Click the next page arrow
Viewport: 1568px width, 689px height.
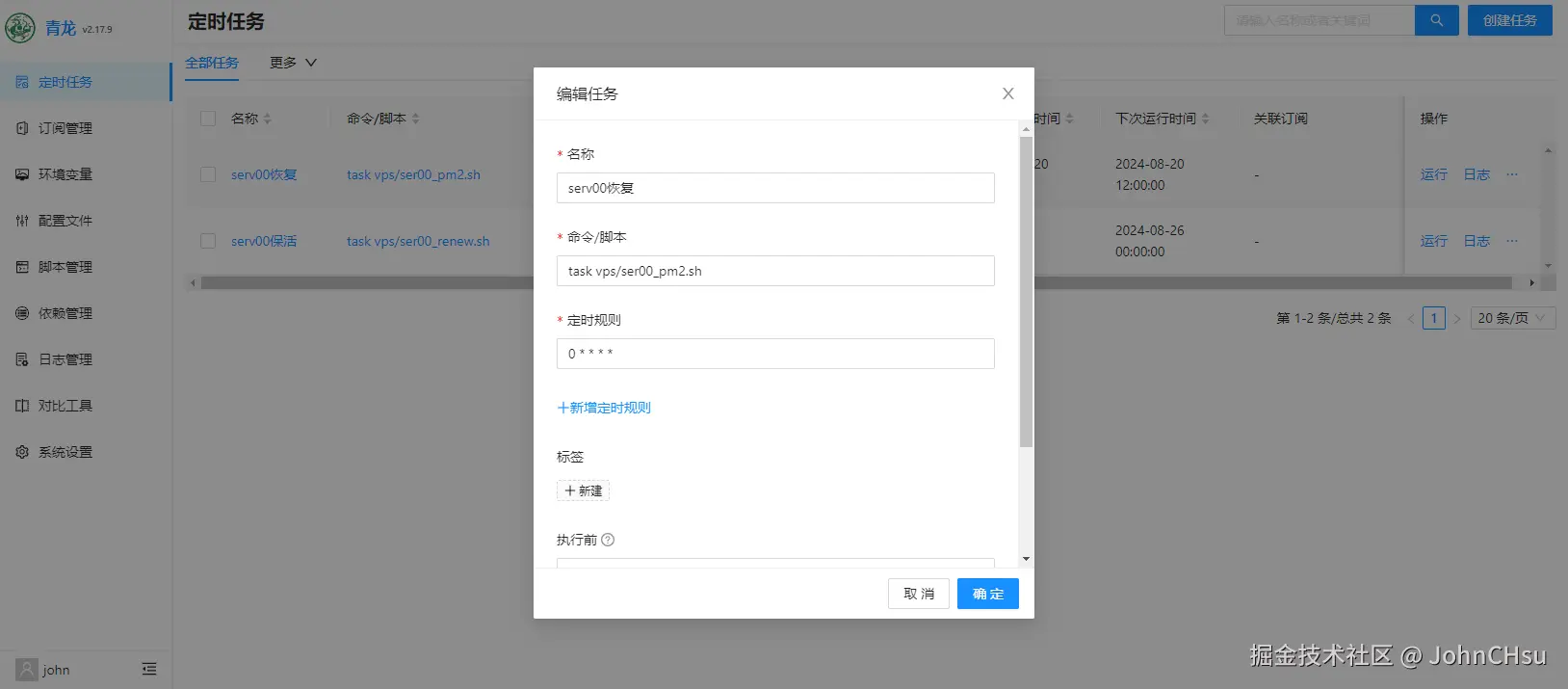[1457, 318]
